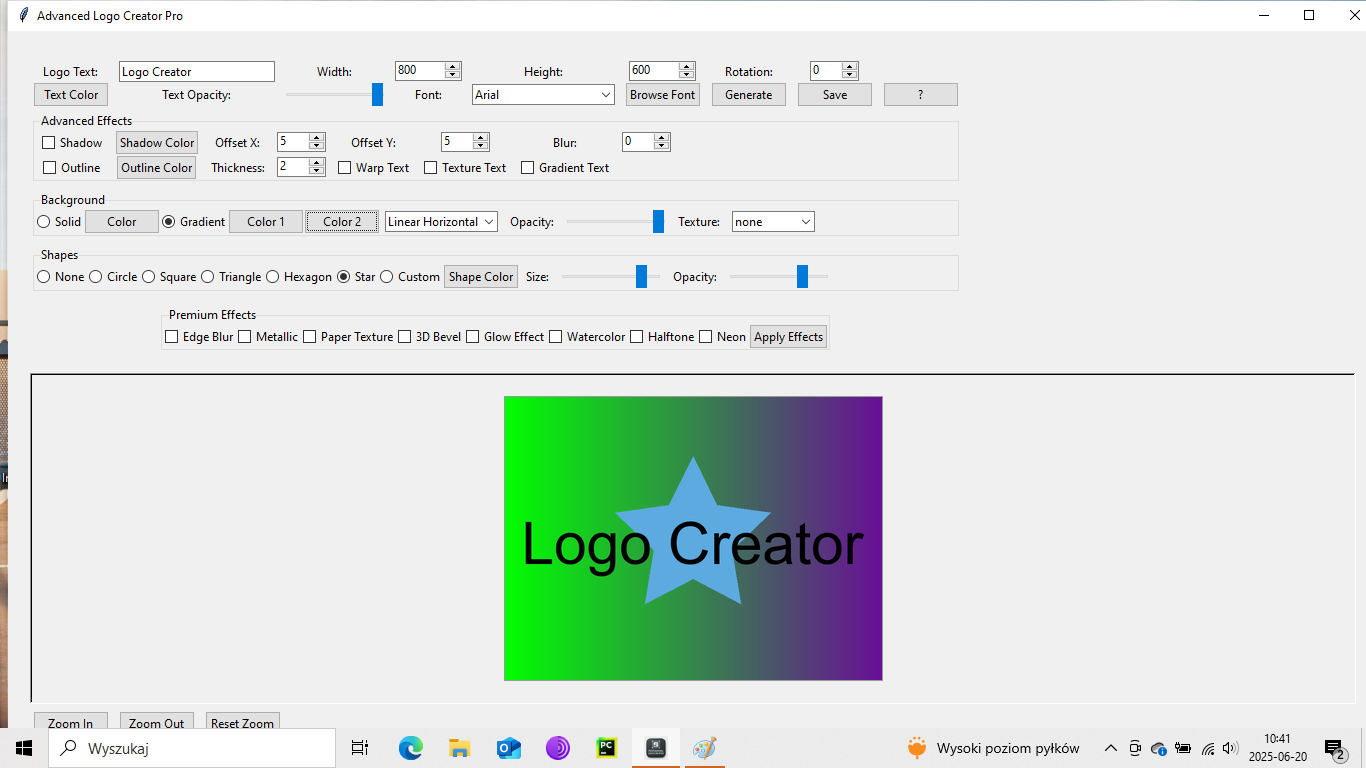
Task: Click the Logo Text input field
Action: [197, 72]
